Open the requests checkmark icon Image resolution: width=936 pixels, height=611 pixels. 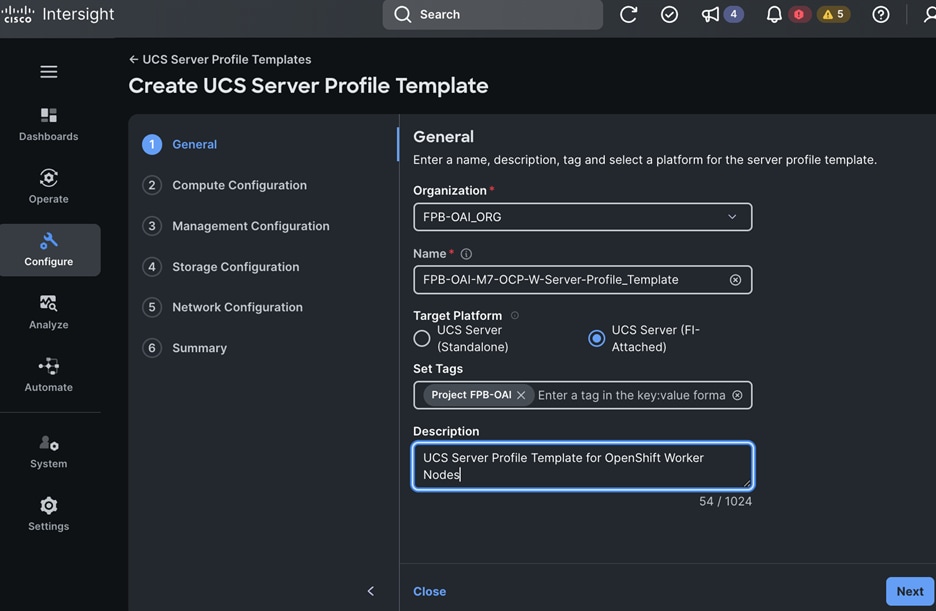669,14
